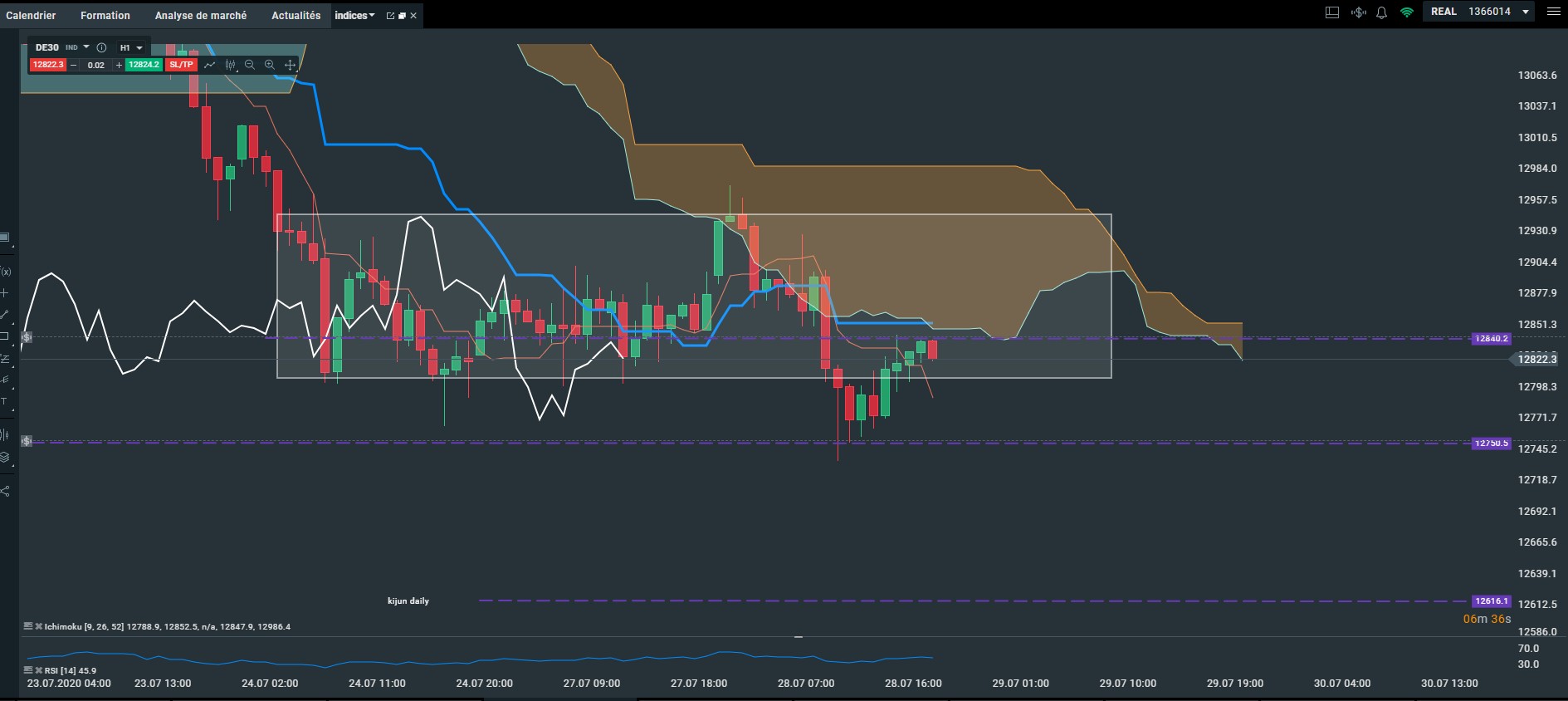Viewport: 1568px width, 701px height.
Task: Toggle the RSI indicator panel visibility
Action: pos(28,669)
